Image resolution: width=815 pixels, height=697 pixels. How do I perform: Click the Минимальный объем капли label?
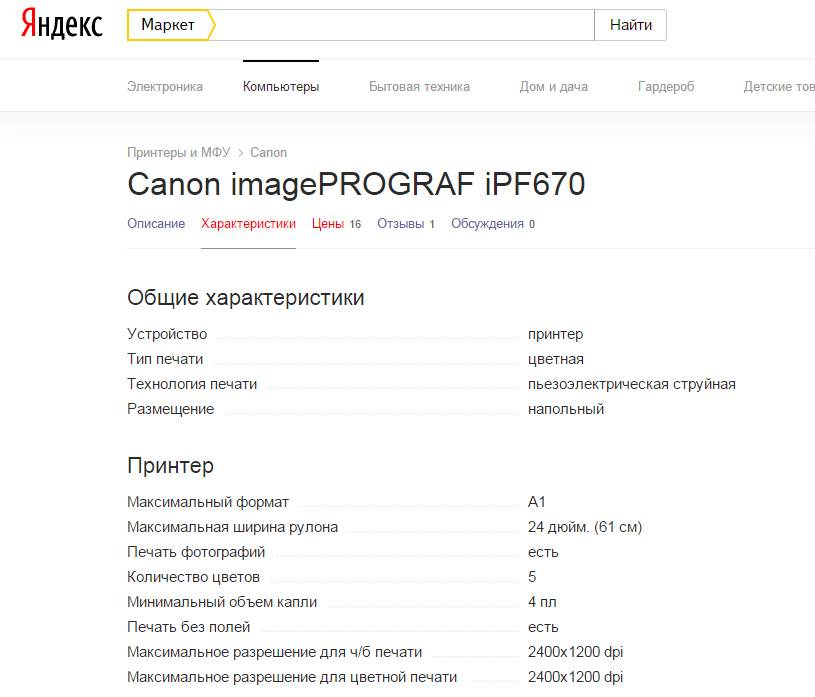(x=222, y=602)
